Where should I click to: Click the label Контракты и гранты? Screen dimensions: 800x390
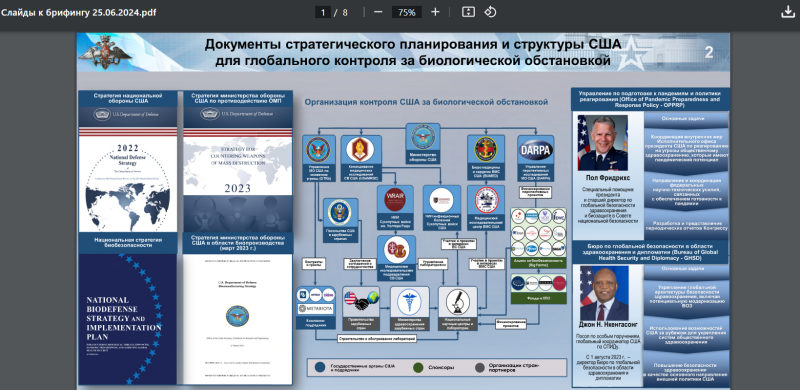(x=314, y=264)
